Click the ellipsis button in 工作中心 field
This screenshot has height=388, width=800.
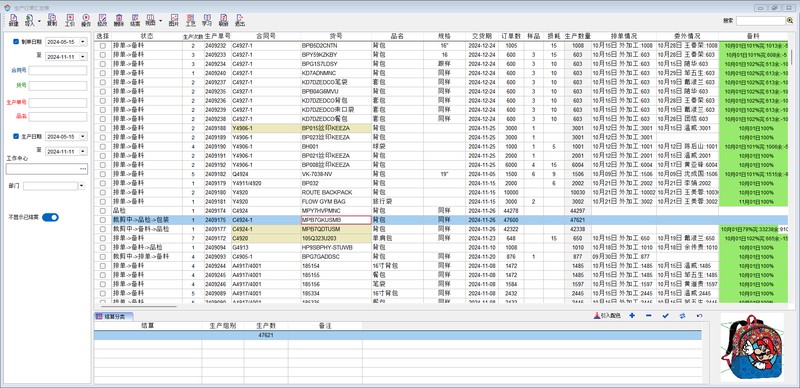83,168
